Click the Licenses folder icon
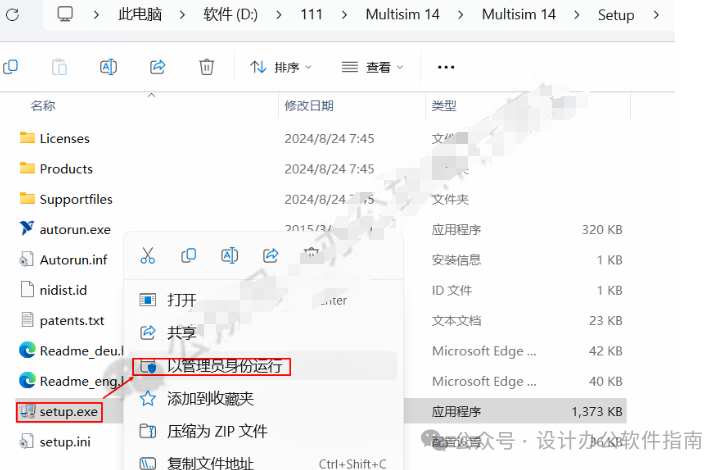The image size is (726, 470). 27,138
